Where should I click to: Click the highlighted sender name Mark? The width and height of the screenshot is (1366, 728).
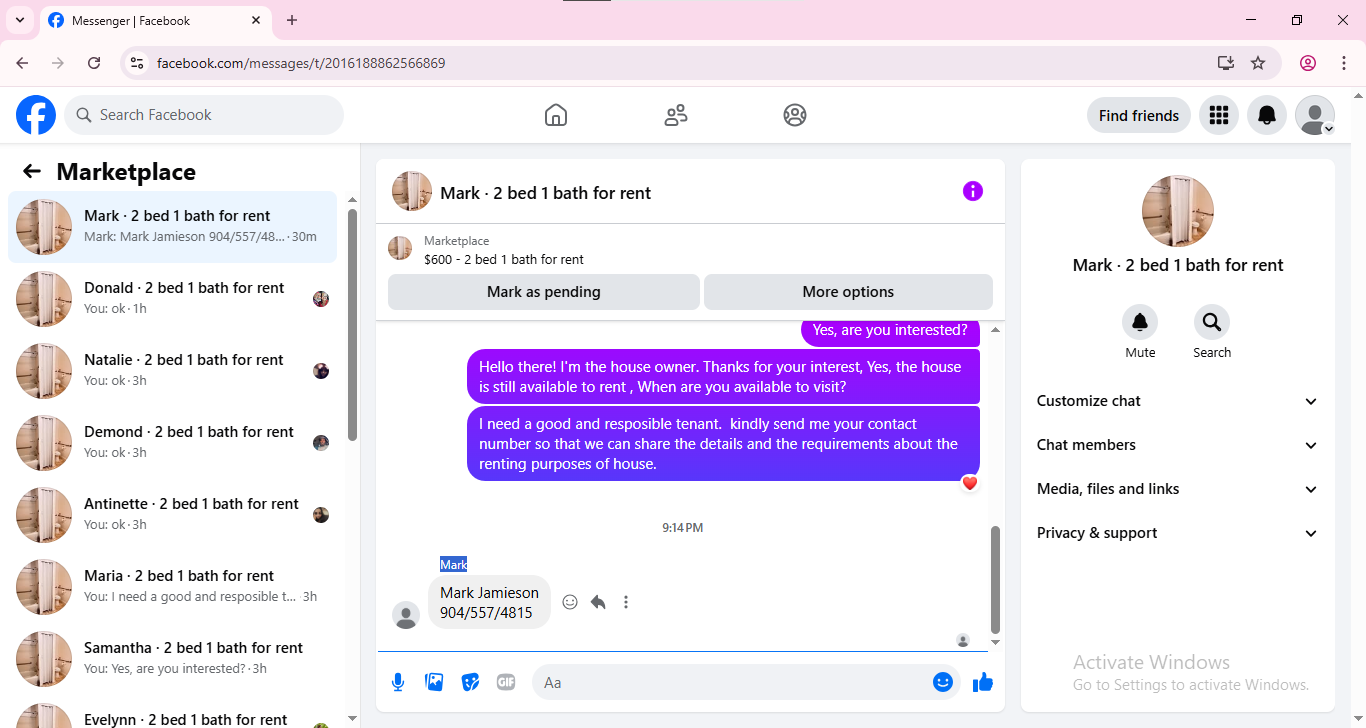click(x=454, y=564)
